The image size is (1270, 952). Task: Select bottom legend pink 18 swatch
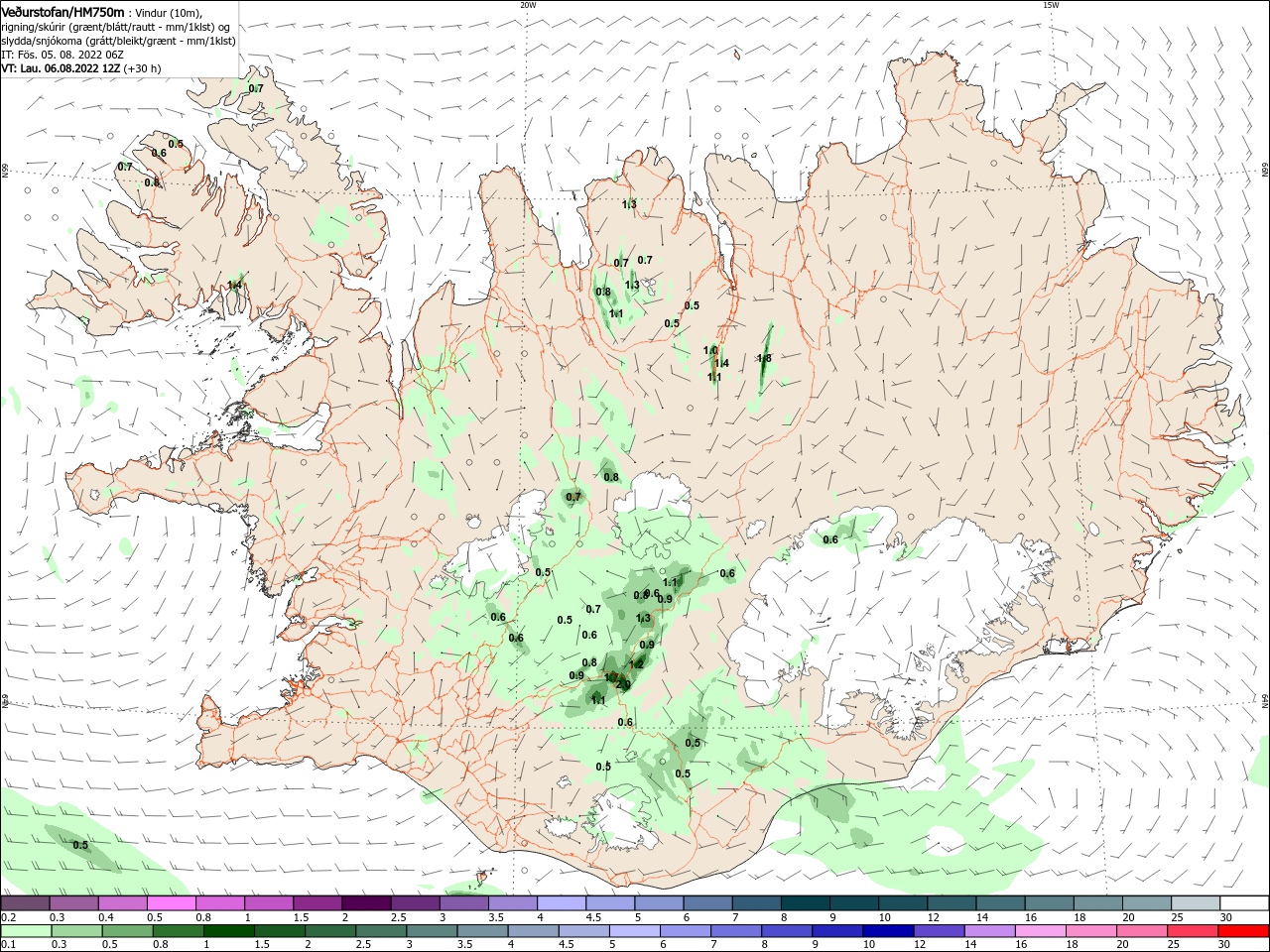pos(1090,931)
